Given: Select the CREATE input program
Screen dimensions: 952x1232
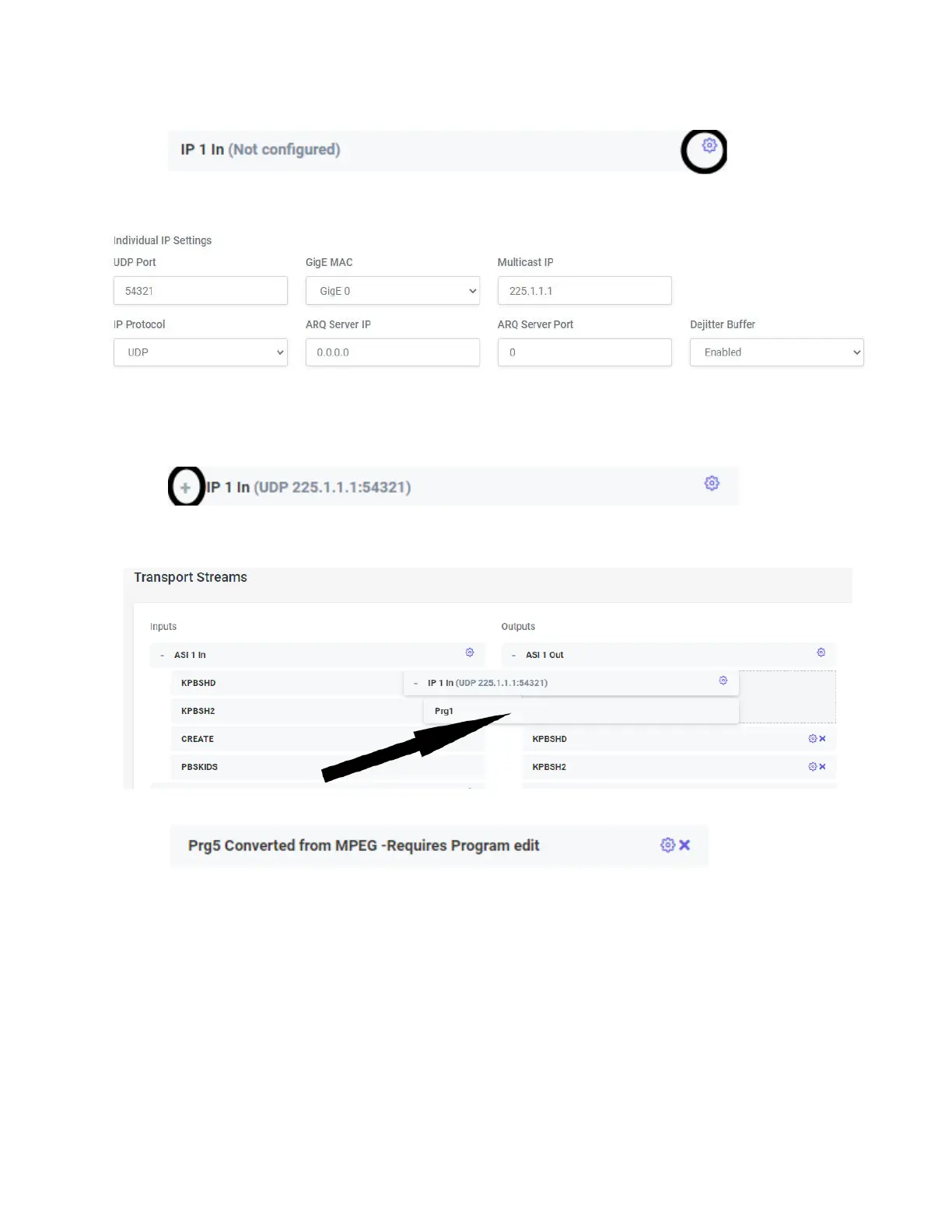Looking at the screenshot, I should [x=198, y=739].
